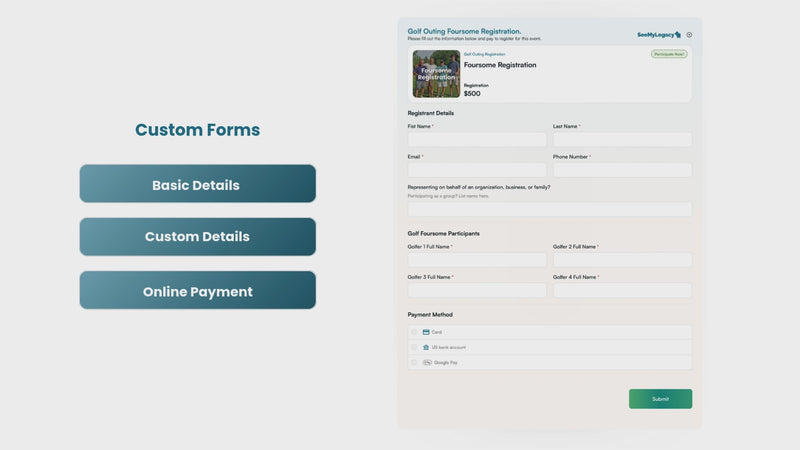The image size is (800, 450).
Task: Click the US bank account icon
Action: [426, 347]
